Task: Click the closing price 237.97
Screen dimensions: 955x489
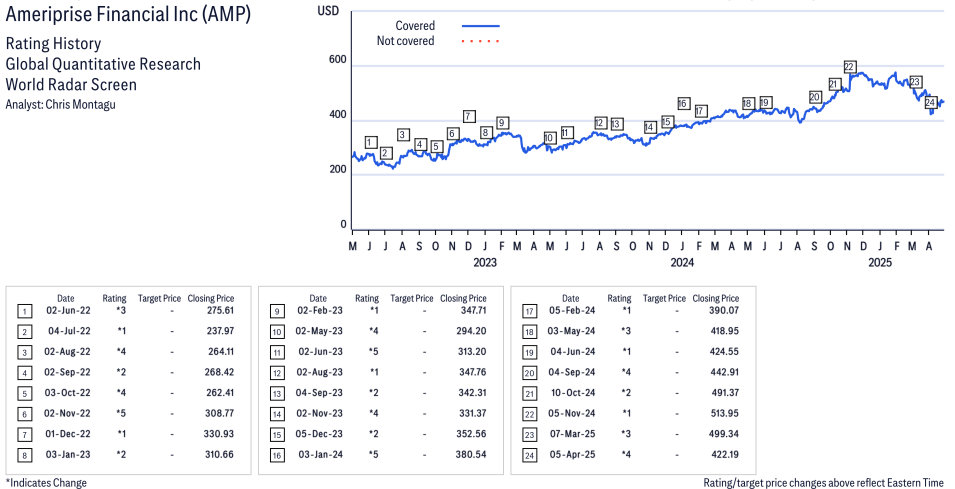Action: click(219, 331)
